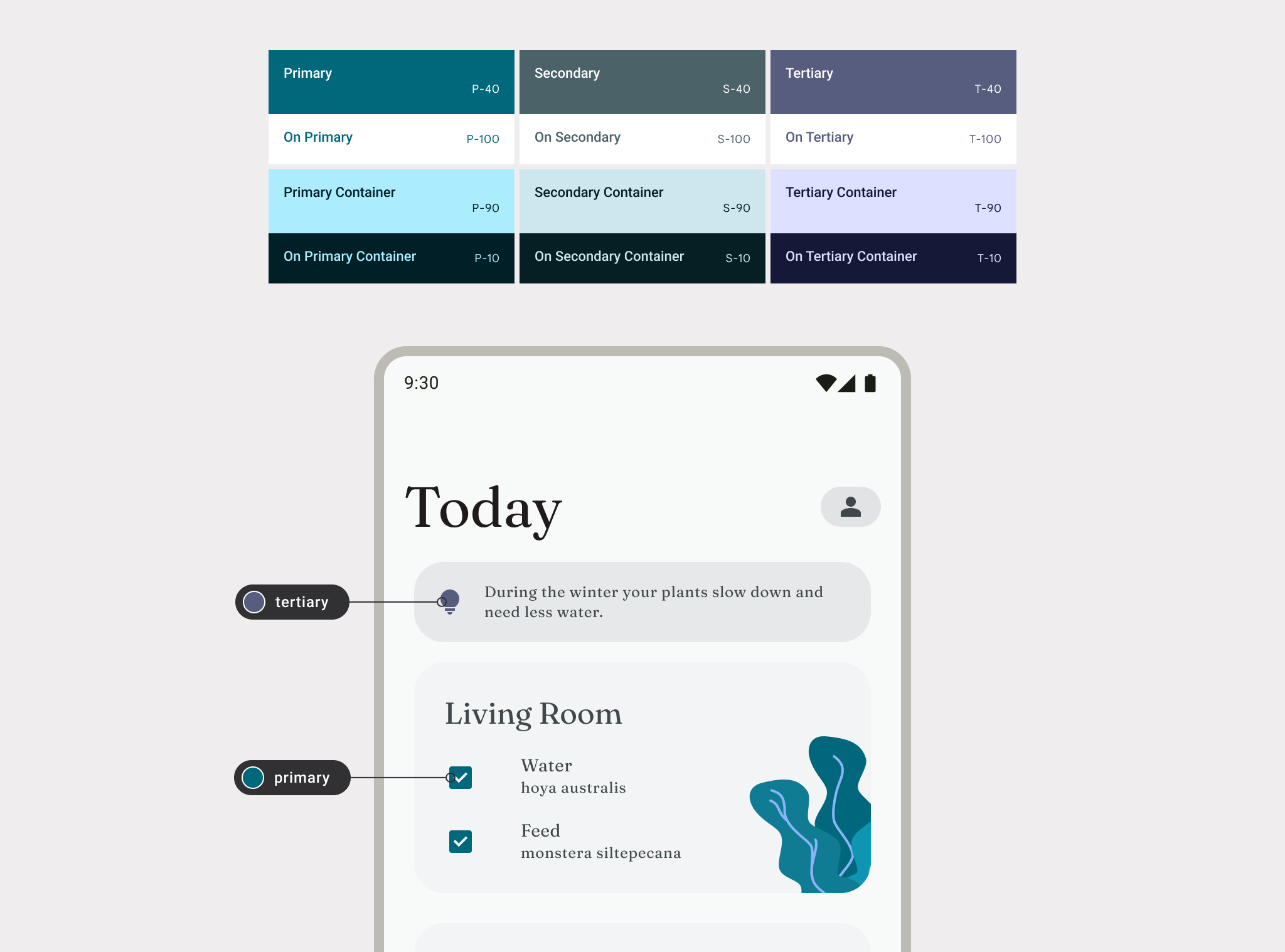This screenshot has height=952, width=1285.
Task: Expand the On Primary P-100 row
Action: click(x=393, y=138)
